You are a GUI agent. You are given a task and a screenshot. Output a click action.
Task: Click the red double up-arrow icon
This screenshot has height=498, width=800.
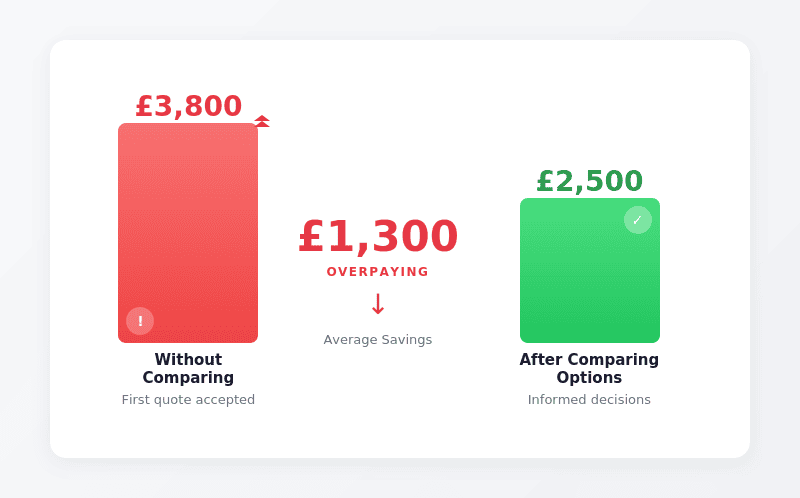[x=262, y=121]
